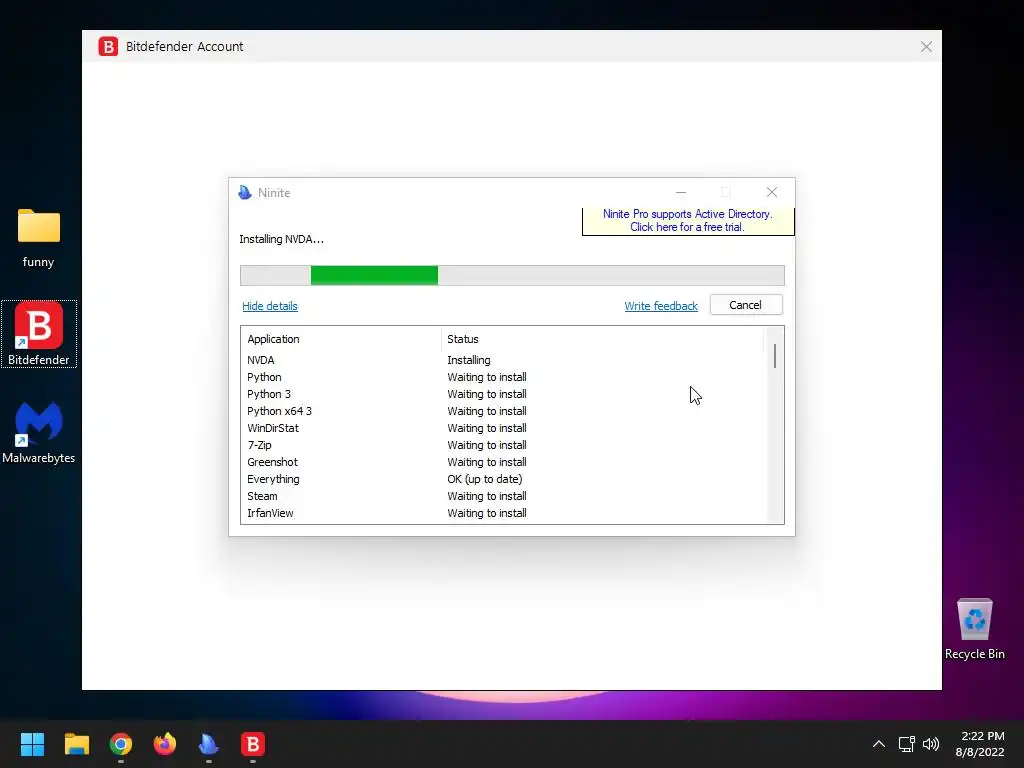The width and height of the screenshot is (1024, 768).
Task: Close the Bitdefender Account window
Action: click(x=926, y=46)
